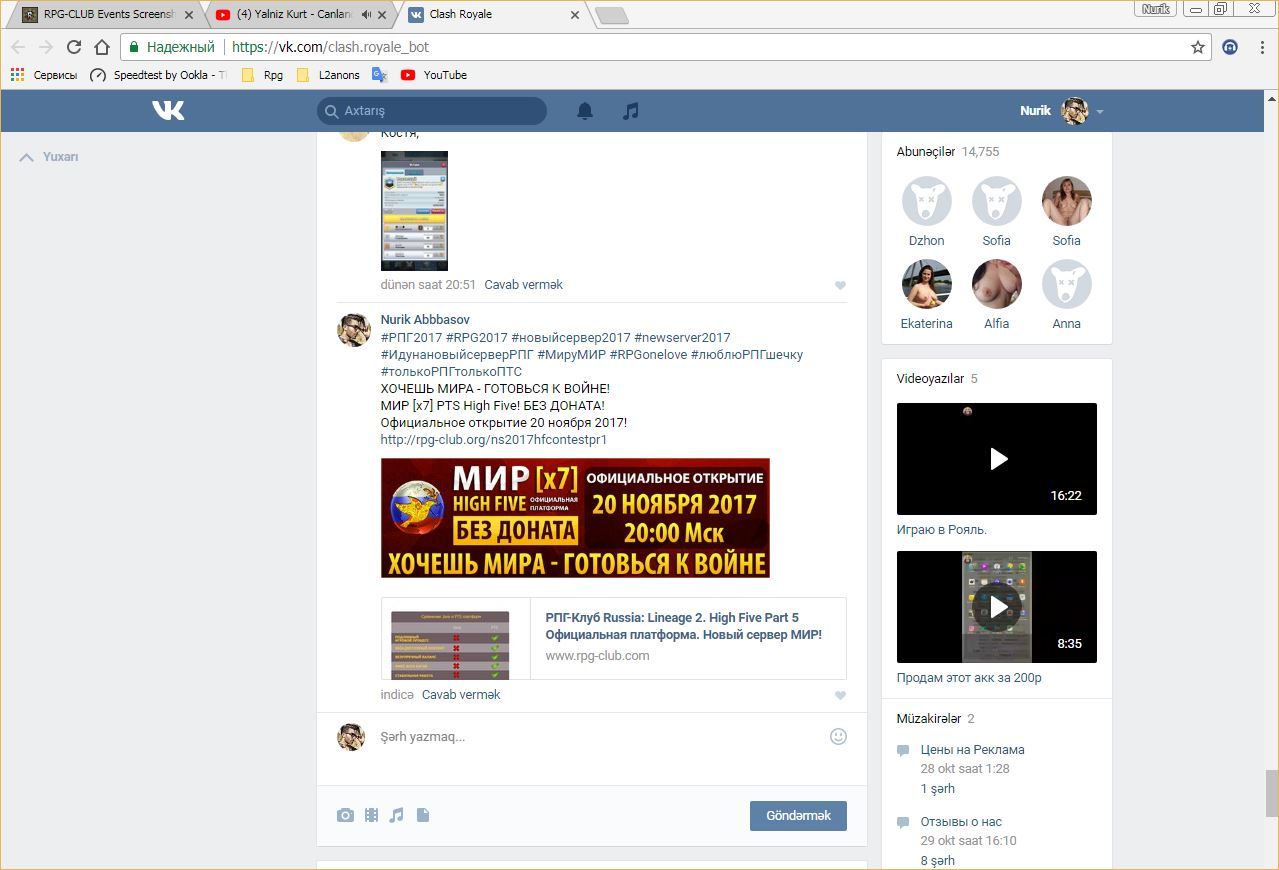Open the music note icon in header
Image resolution: width=1279 pixels, height=870 pixels.
tap(630, 111)
